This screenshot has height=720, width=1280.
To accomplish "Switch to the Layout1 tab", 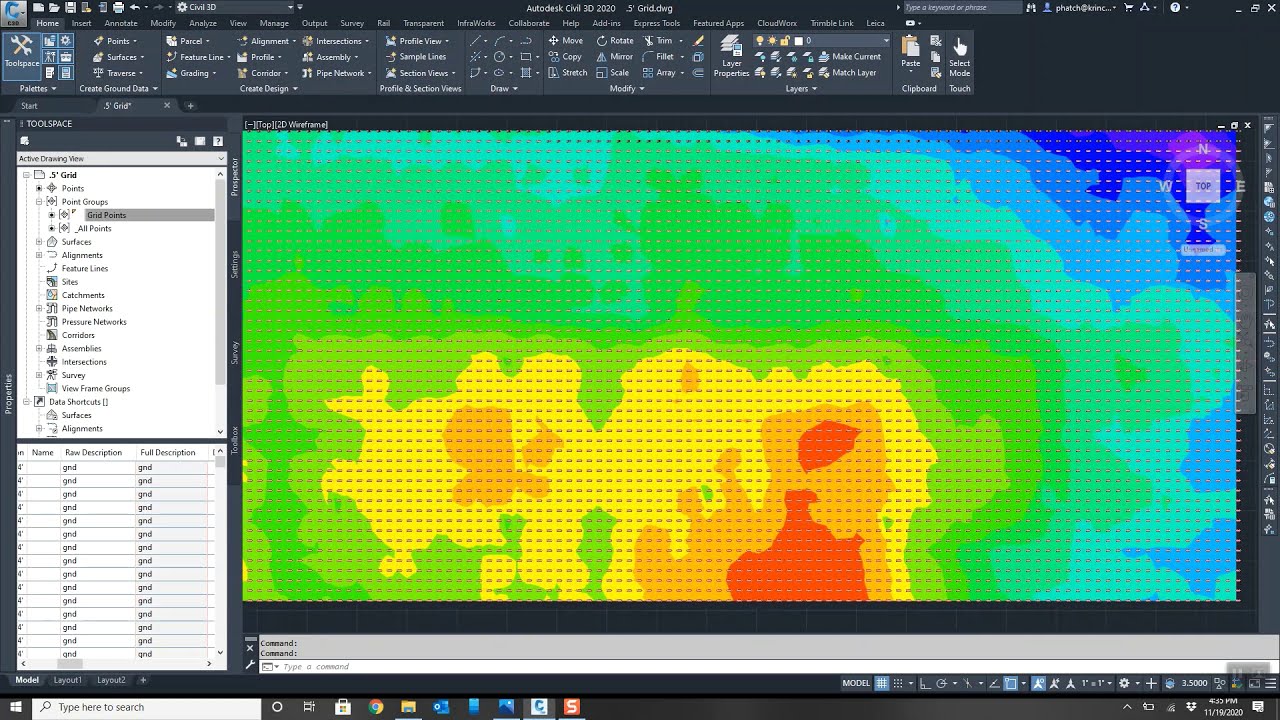I will click(68, 680).
